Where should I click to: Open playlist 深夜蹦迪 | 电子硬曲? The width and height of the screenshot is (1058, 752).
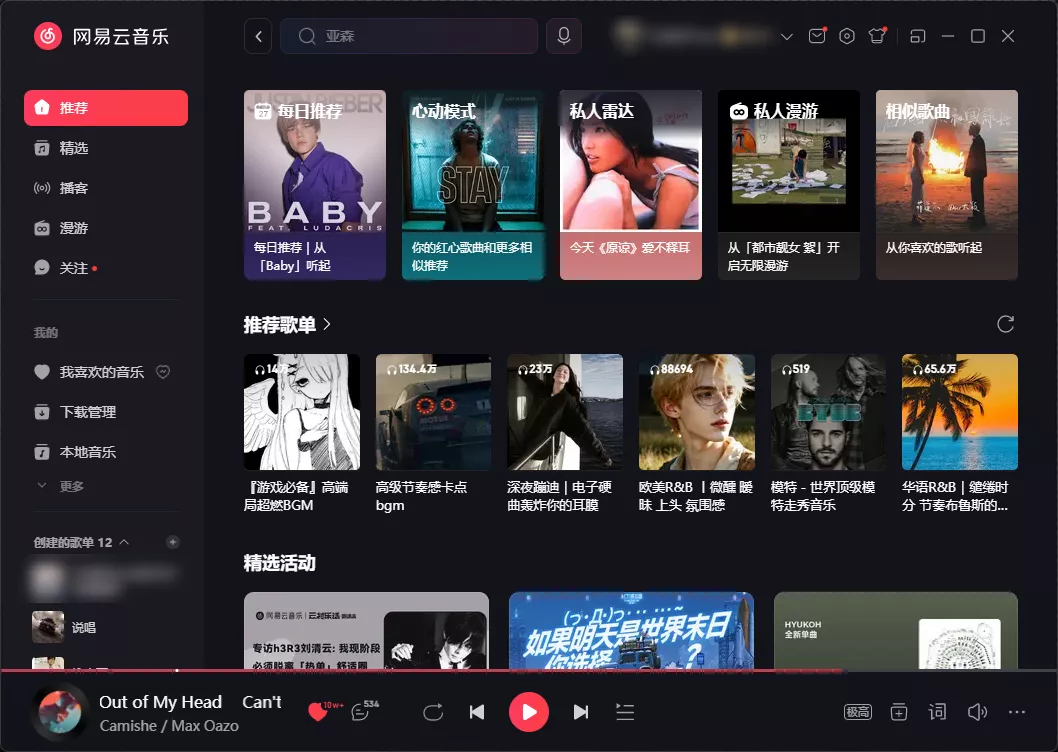565,433
